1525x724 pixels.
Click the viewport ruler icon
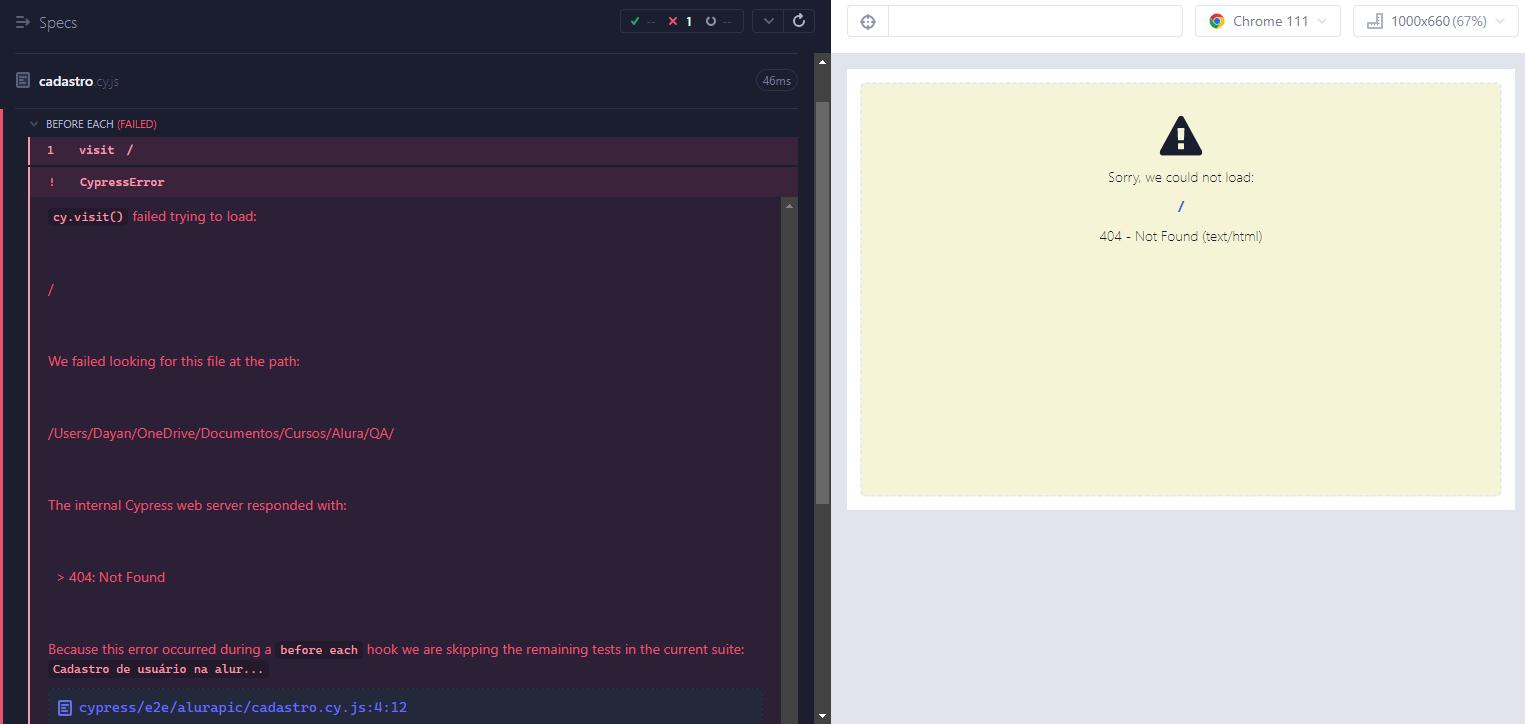[1374, 21]
